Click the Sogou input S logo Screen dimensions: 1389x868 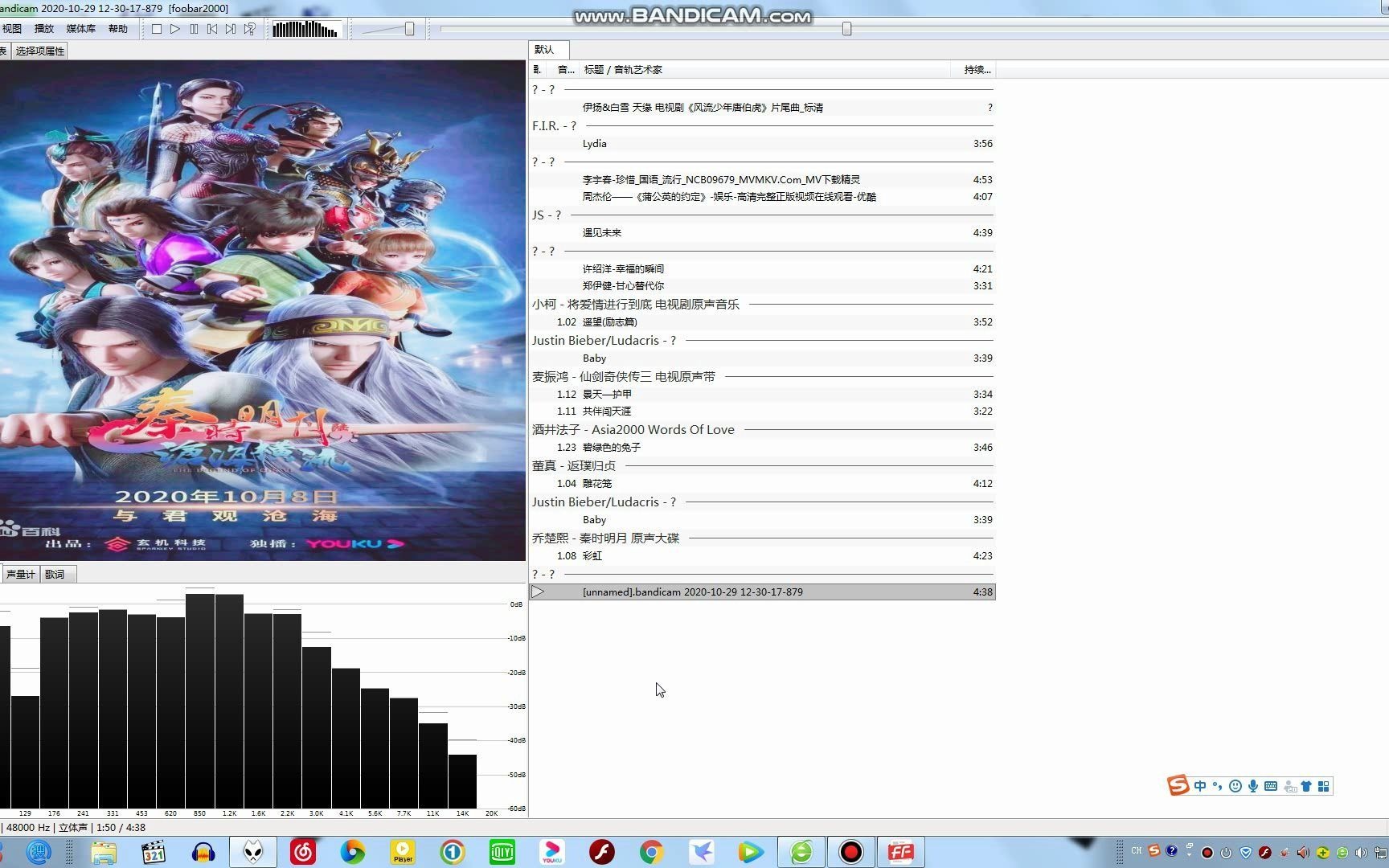1178,785
